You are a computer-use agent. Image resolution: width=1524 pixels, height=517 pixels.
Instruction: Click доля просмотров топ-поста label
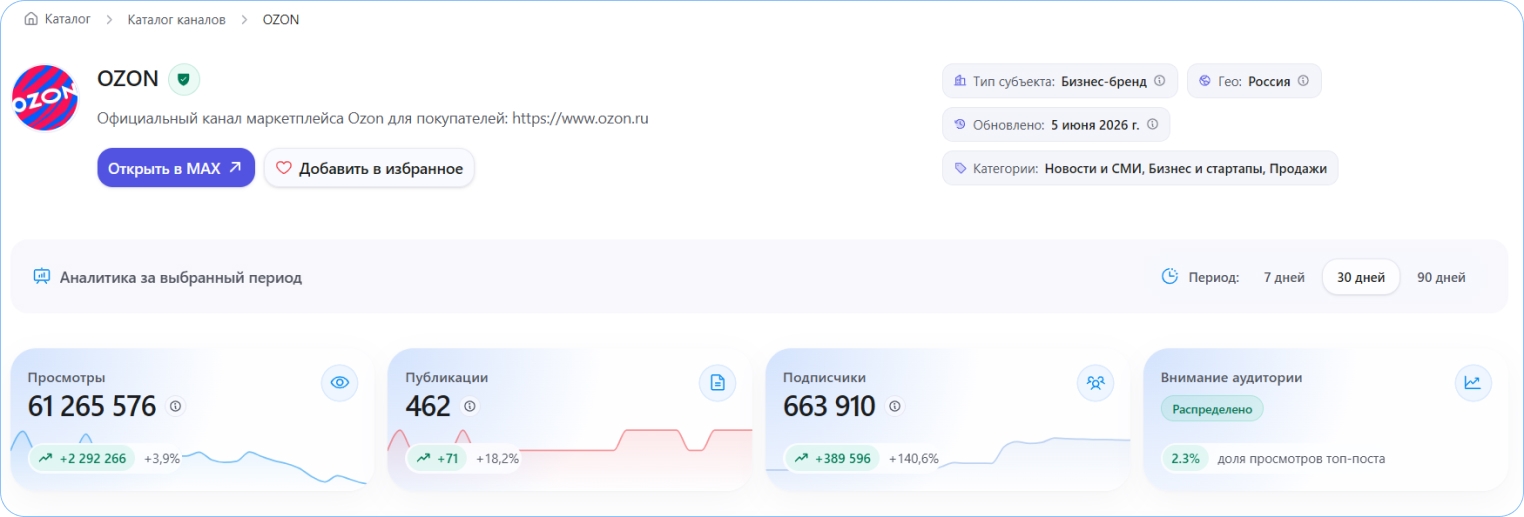pos(1301,459)
